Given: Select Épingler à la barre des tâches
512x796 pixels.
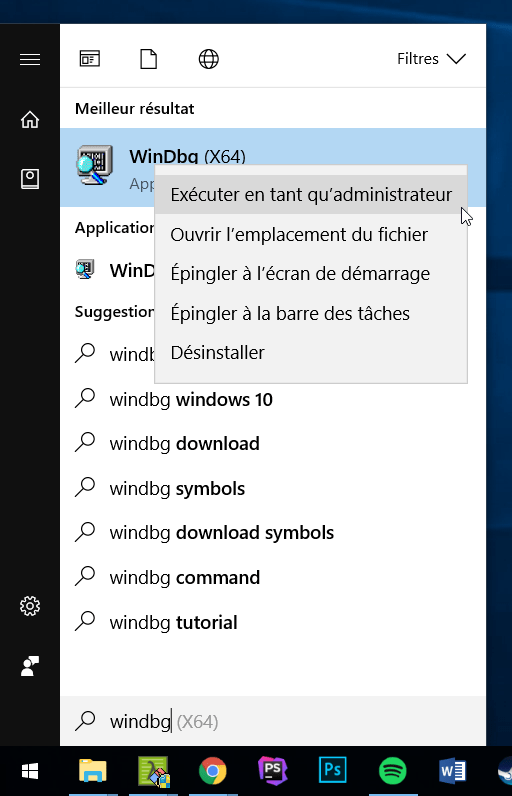Looking at the screenshot, I should click(311, 313).
